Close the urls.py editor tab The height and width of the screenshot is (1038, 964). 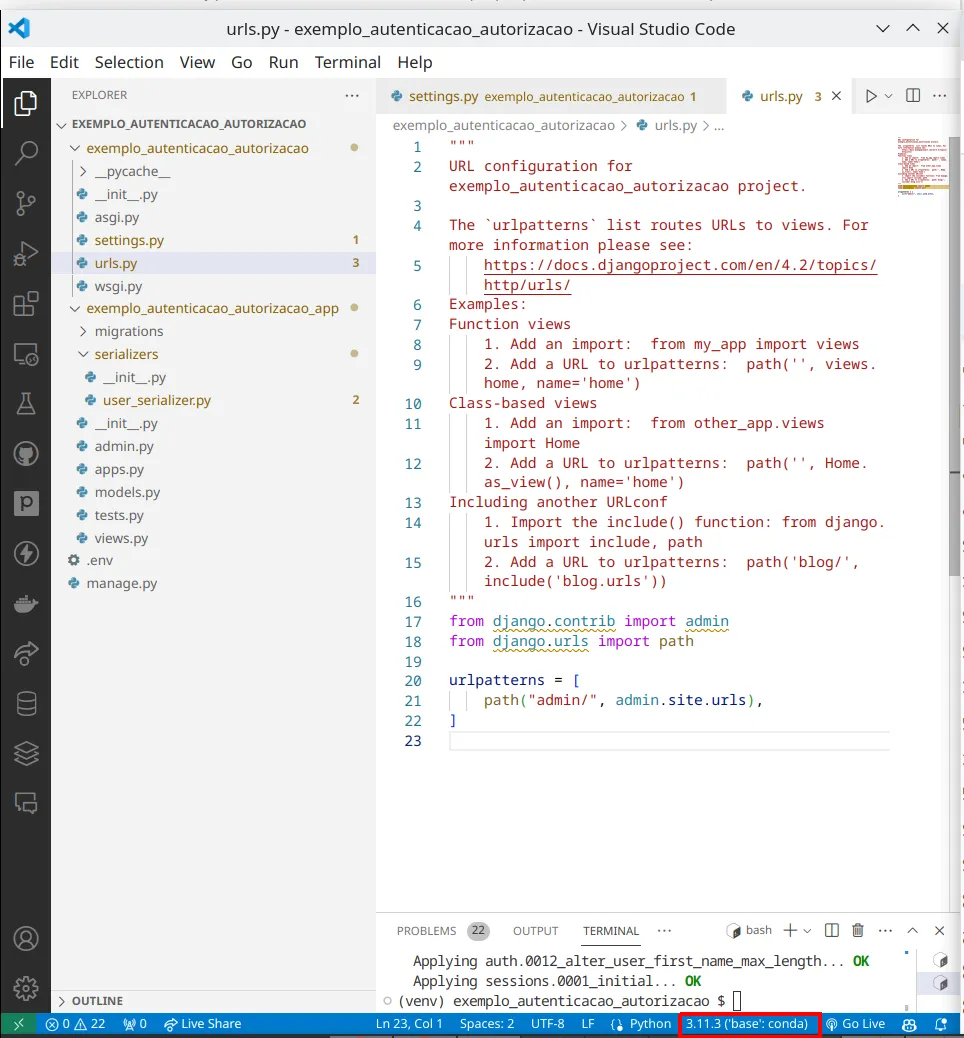point(836,96)
